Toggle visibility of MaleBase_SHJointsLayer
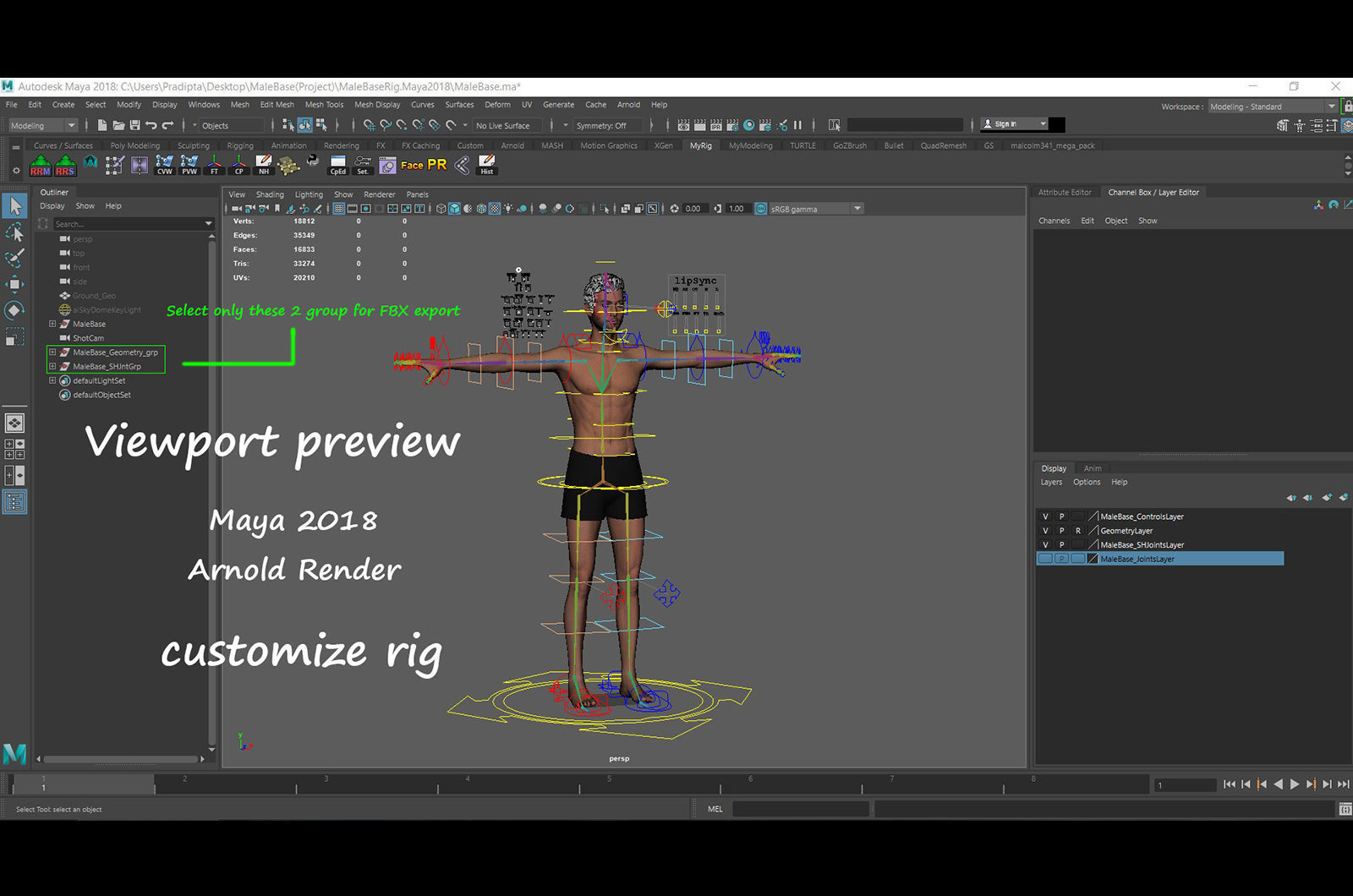Viewport: 1353px width, 896px height. point(1045,545)
